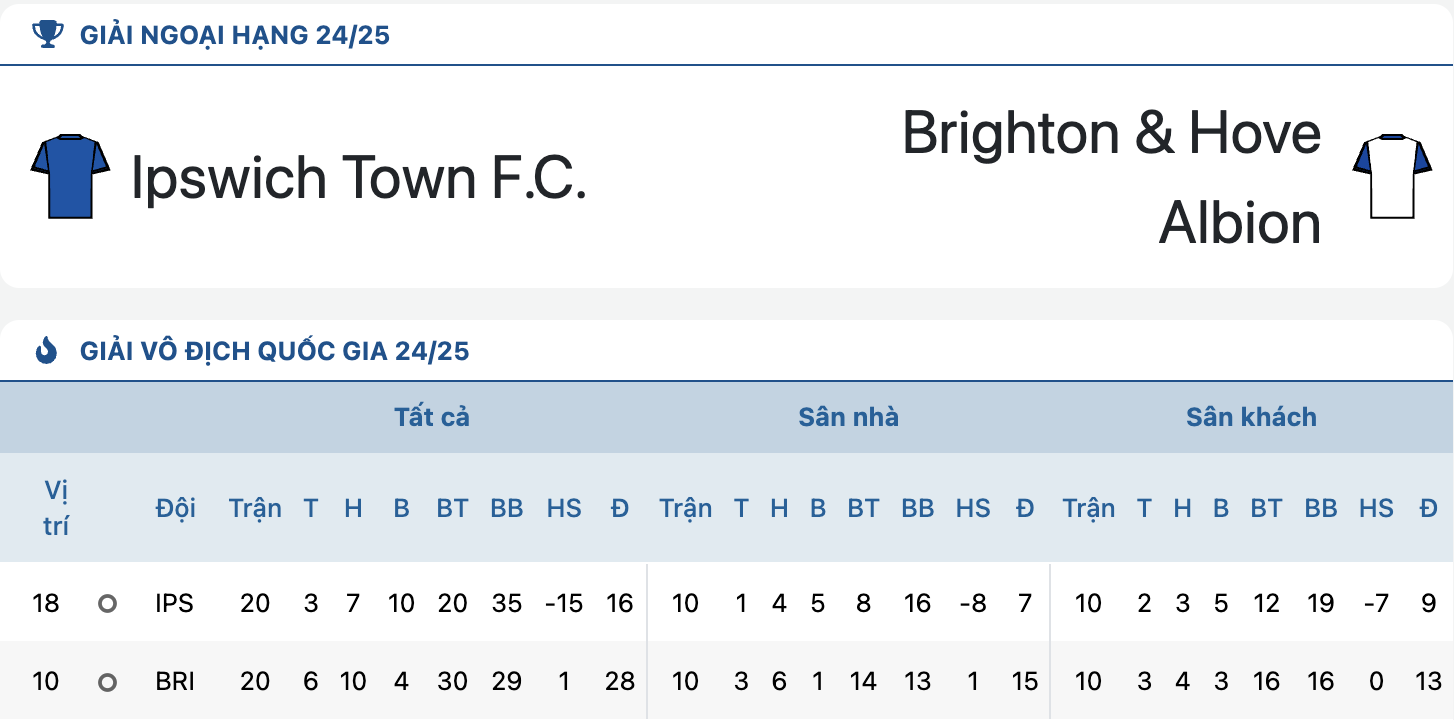This screenshot has height=720, width=1454.
Task: Click the Đội column header
Action: (175, 508)
